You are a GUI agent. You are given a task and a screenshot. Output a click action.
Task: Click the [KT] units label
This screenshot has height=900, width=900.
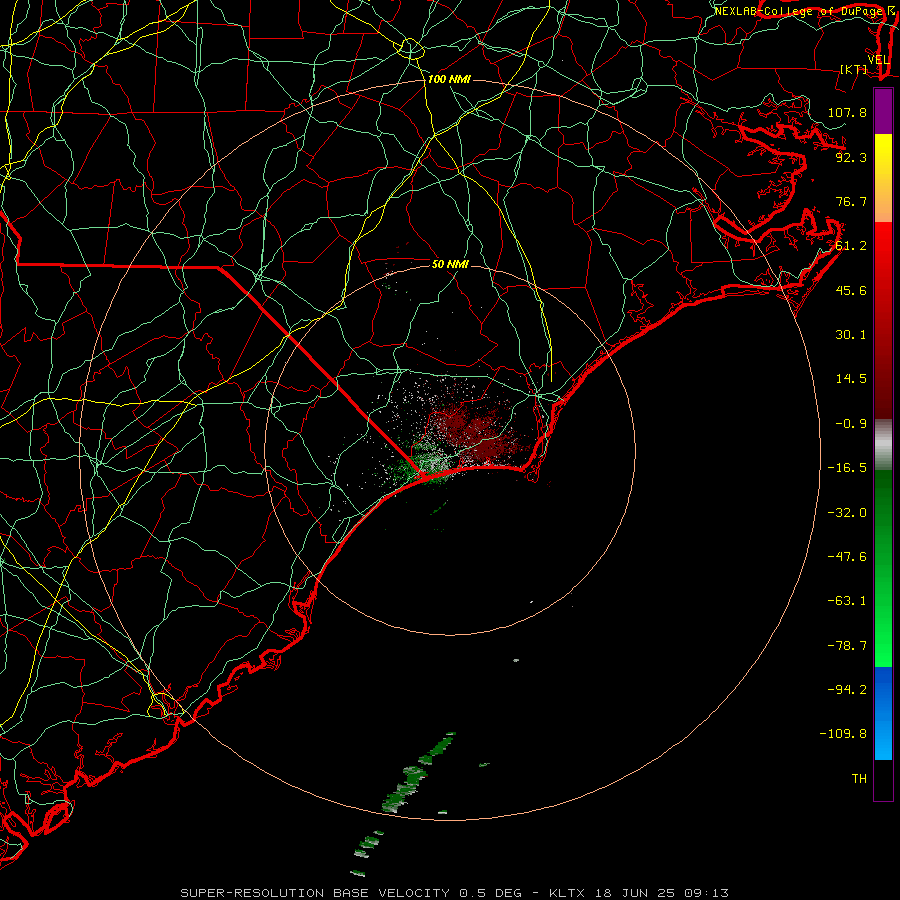[854, 69]
